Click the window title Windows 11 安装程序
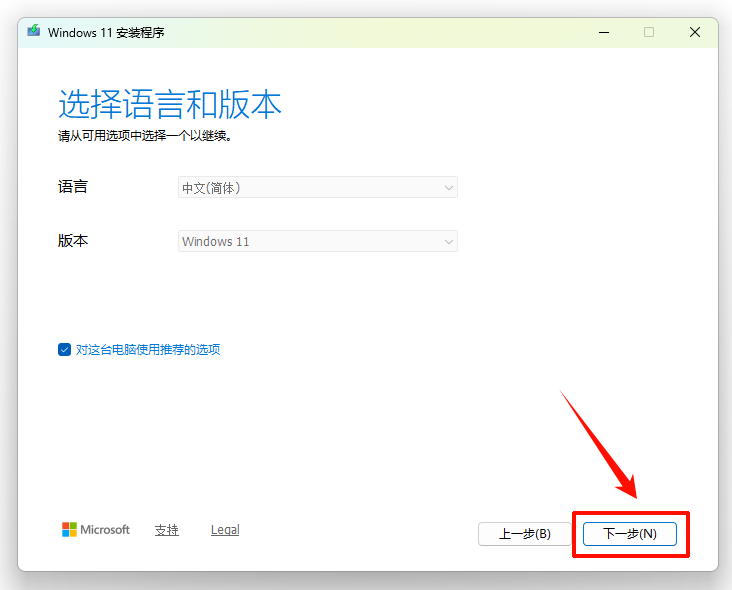 click(106, 33)
